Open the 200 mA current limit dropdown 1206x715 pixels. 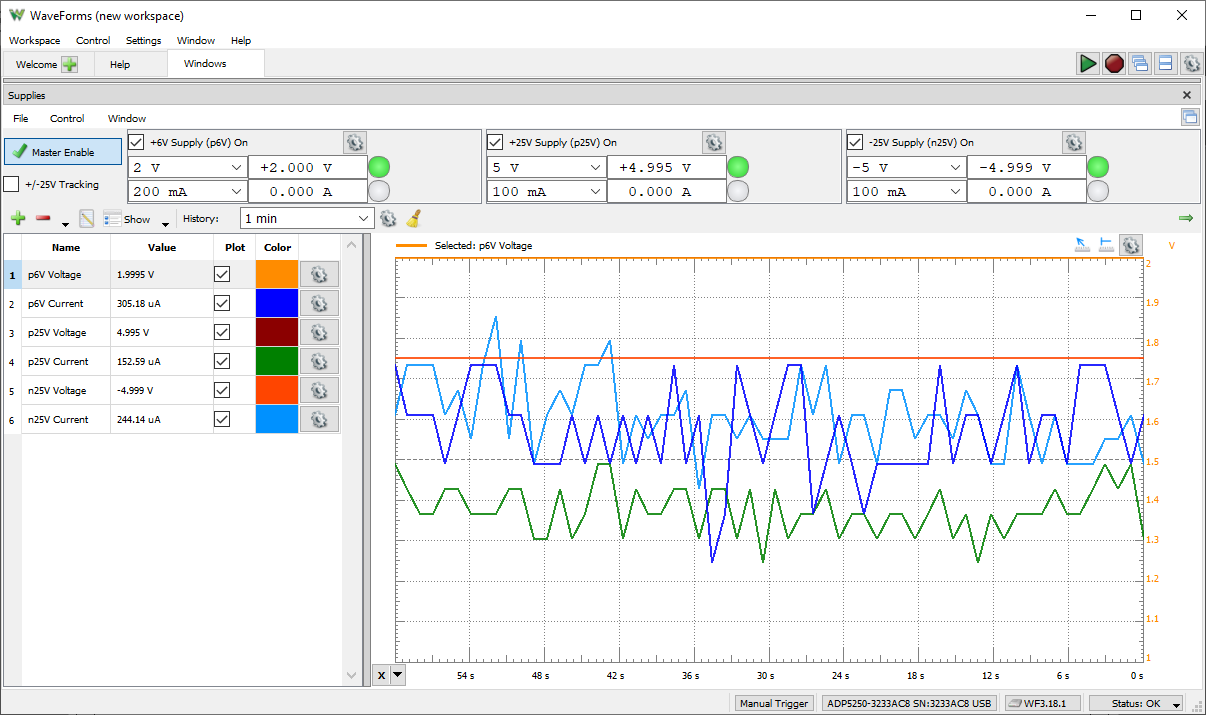tap(188, 191)
